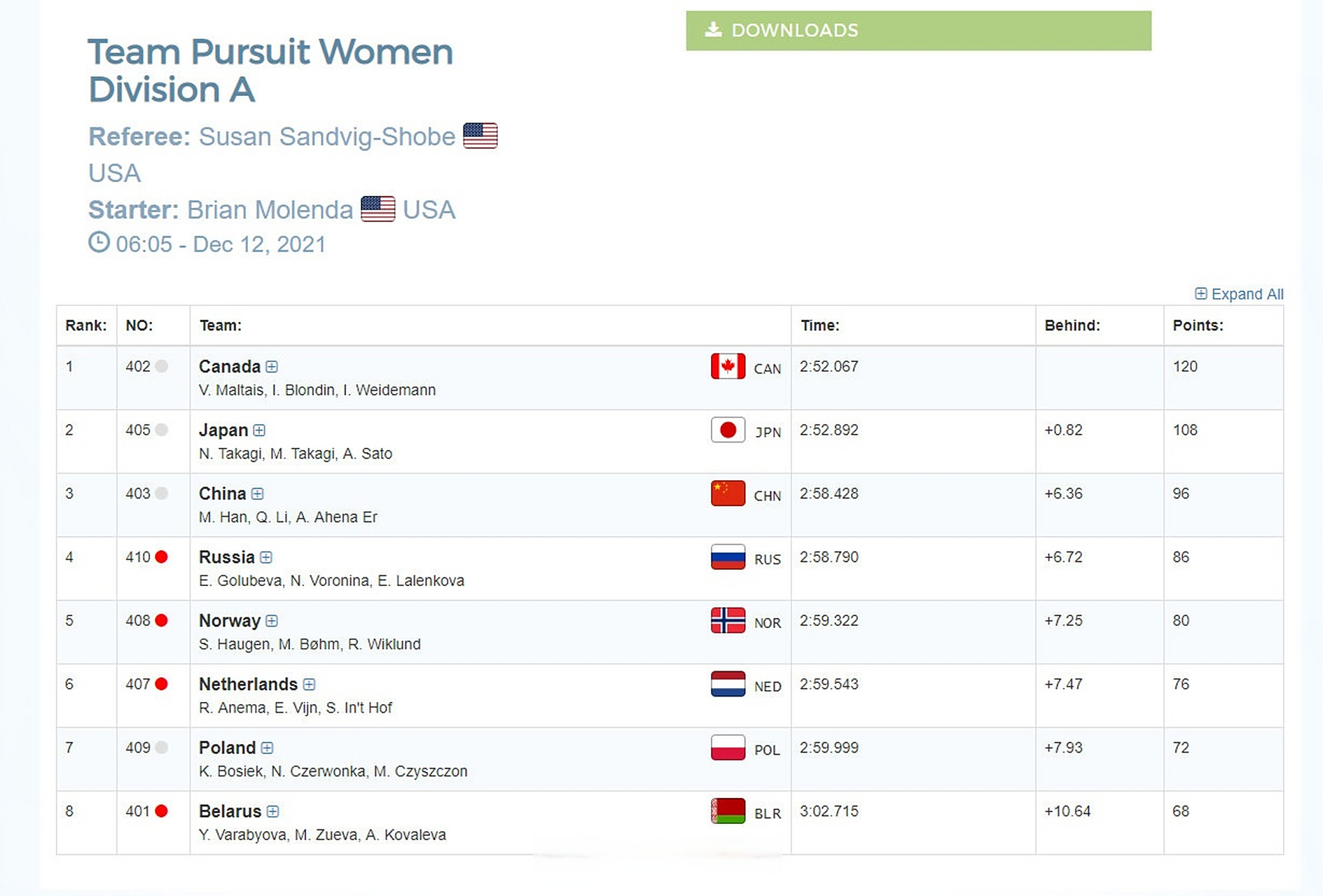This screenshot has width=1323, height=896.
Task: Click the Belarus flag icon
Action: [x=728, y=811]
